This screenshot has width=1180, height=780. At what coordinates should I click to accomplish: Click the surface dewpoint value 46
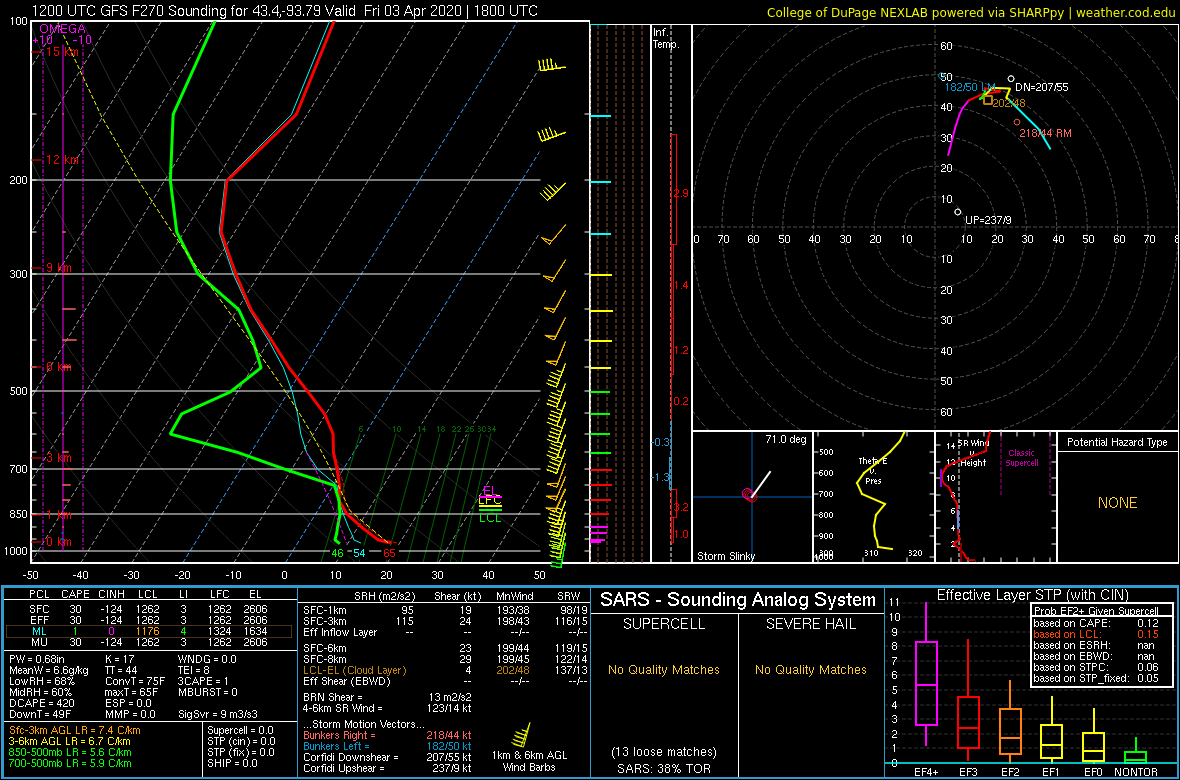point(338,553)
